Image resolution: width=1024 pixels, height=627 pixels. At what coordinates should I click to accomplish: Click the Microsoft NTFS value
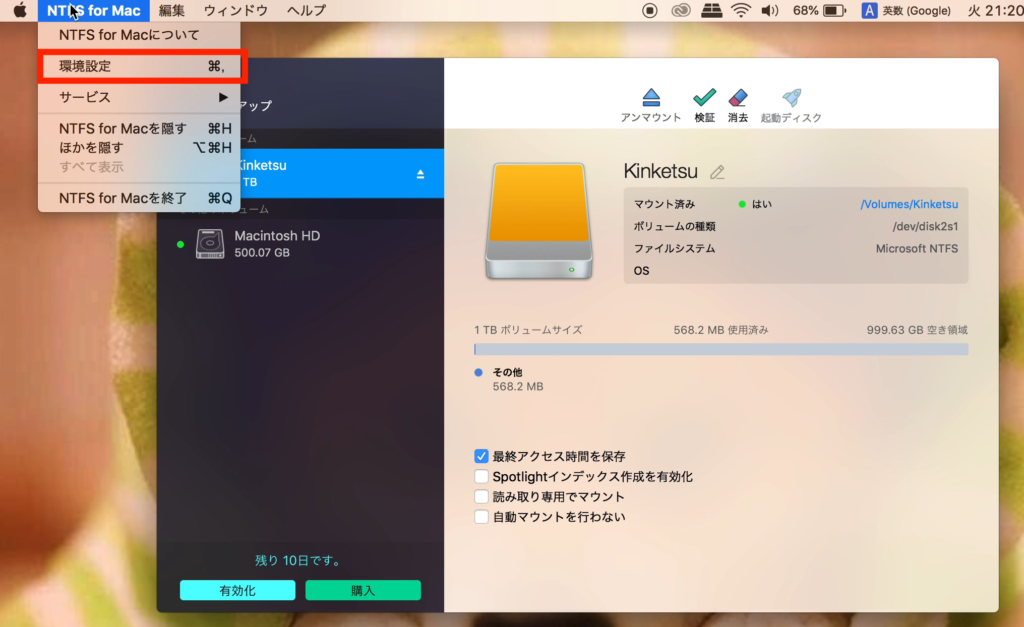(x=917, y=249)
